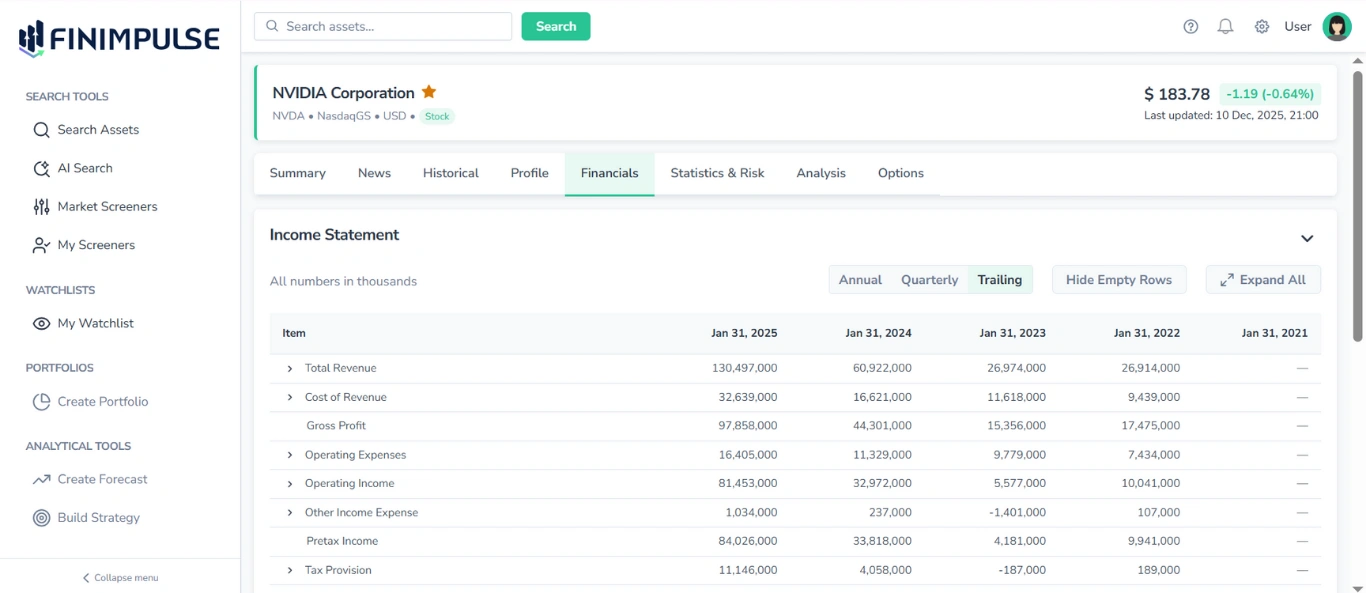Open the Market Screeners tool
1366x593 pixels.
tap(108, 206)
